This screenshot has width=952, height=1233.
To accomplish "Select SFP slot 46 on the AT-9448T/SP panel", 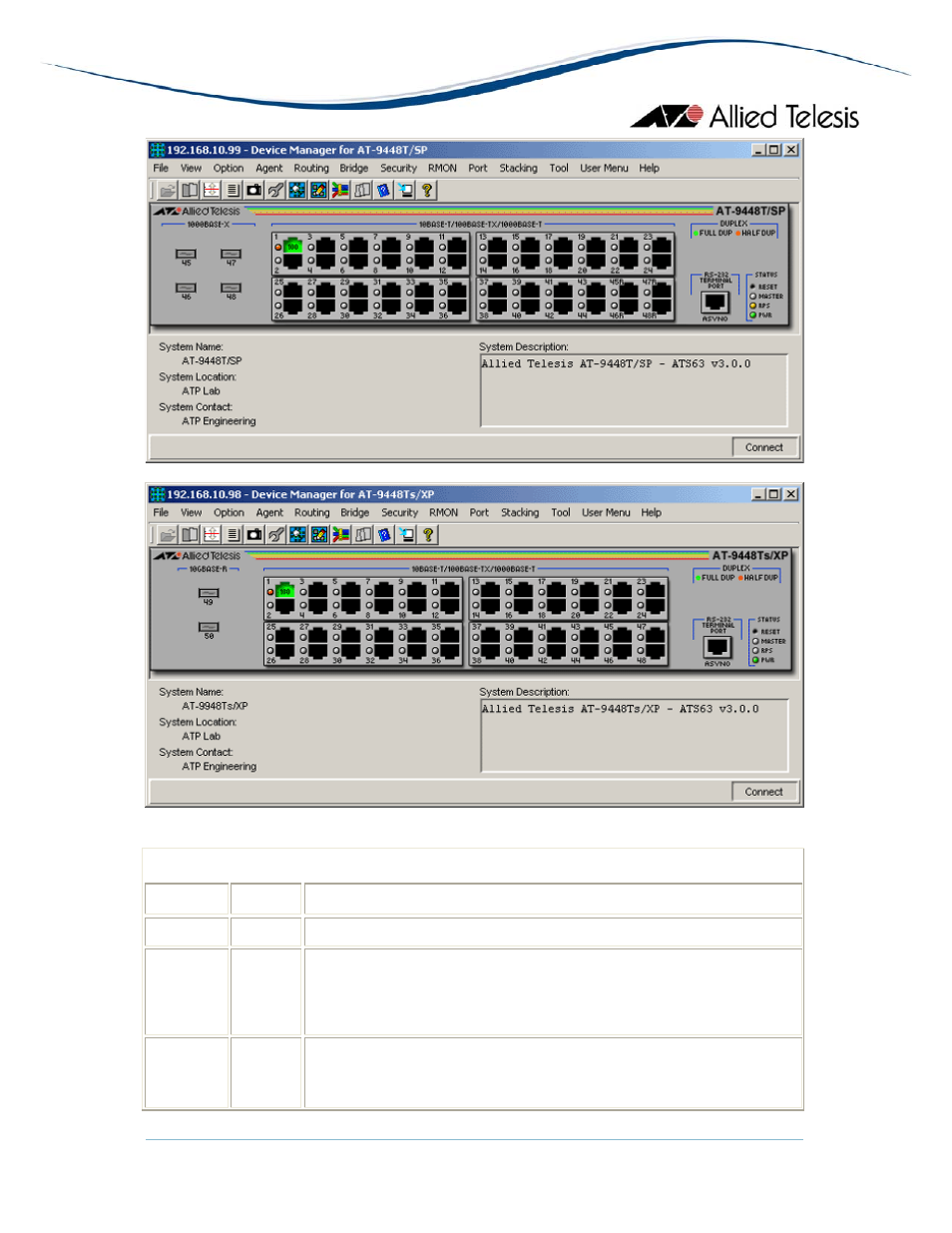I will point(186,288).
